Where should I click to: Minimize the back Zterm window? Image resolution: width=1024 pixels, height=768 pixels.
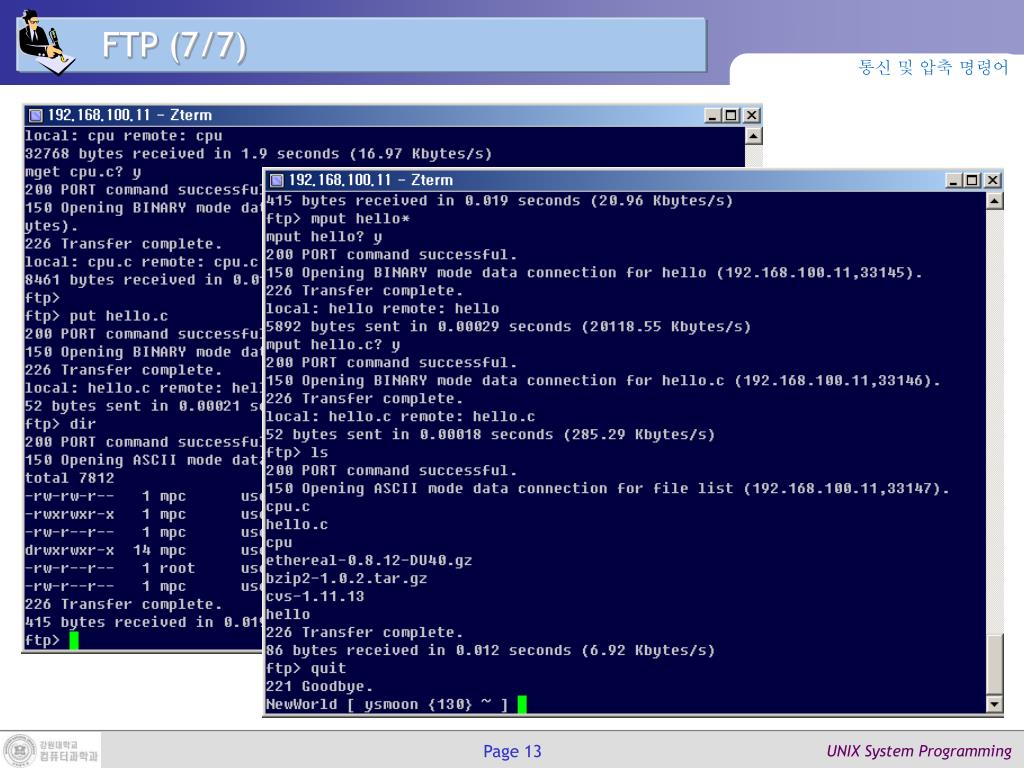pyautogui.click(x=713, y=116)
